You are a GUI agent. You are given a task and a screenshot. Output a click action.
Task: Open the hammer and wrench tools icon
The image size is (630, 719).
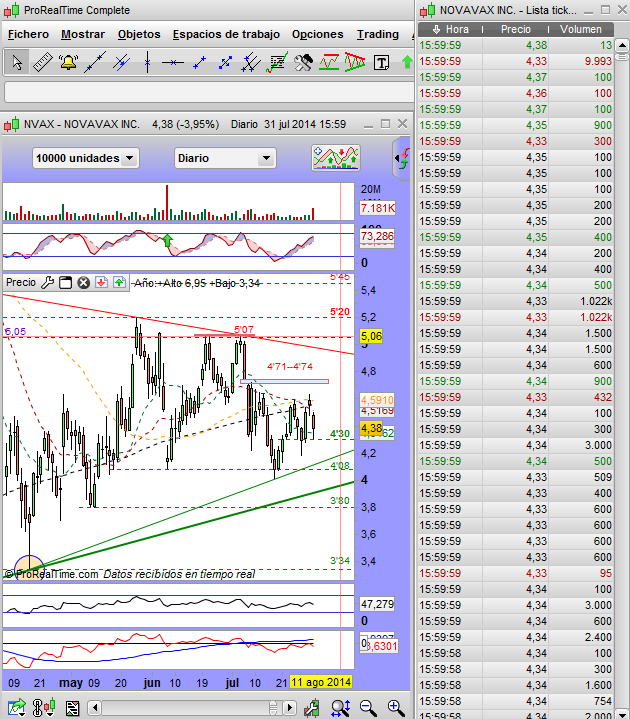[x=303, y=62]
